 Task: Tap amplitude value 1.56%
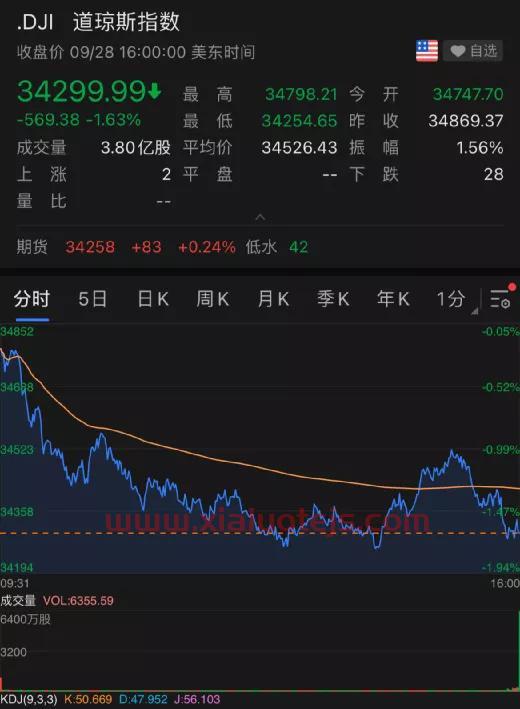point(480,147)
